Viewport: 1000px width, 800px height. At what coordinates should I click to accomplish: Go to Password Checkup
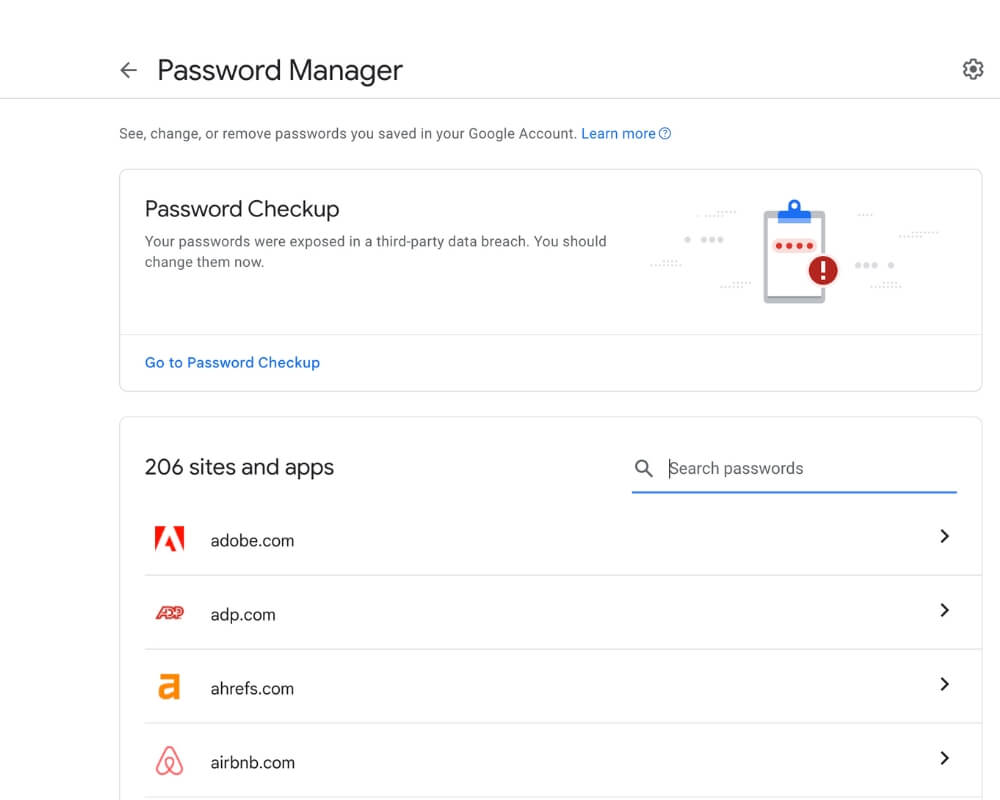232,362
